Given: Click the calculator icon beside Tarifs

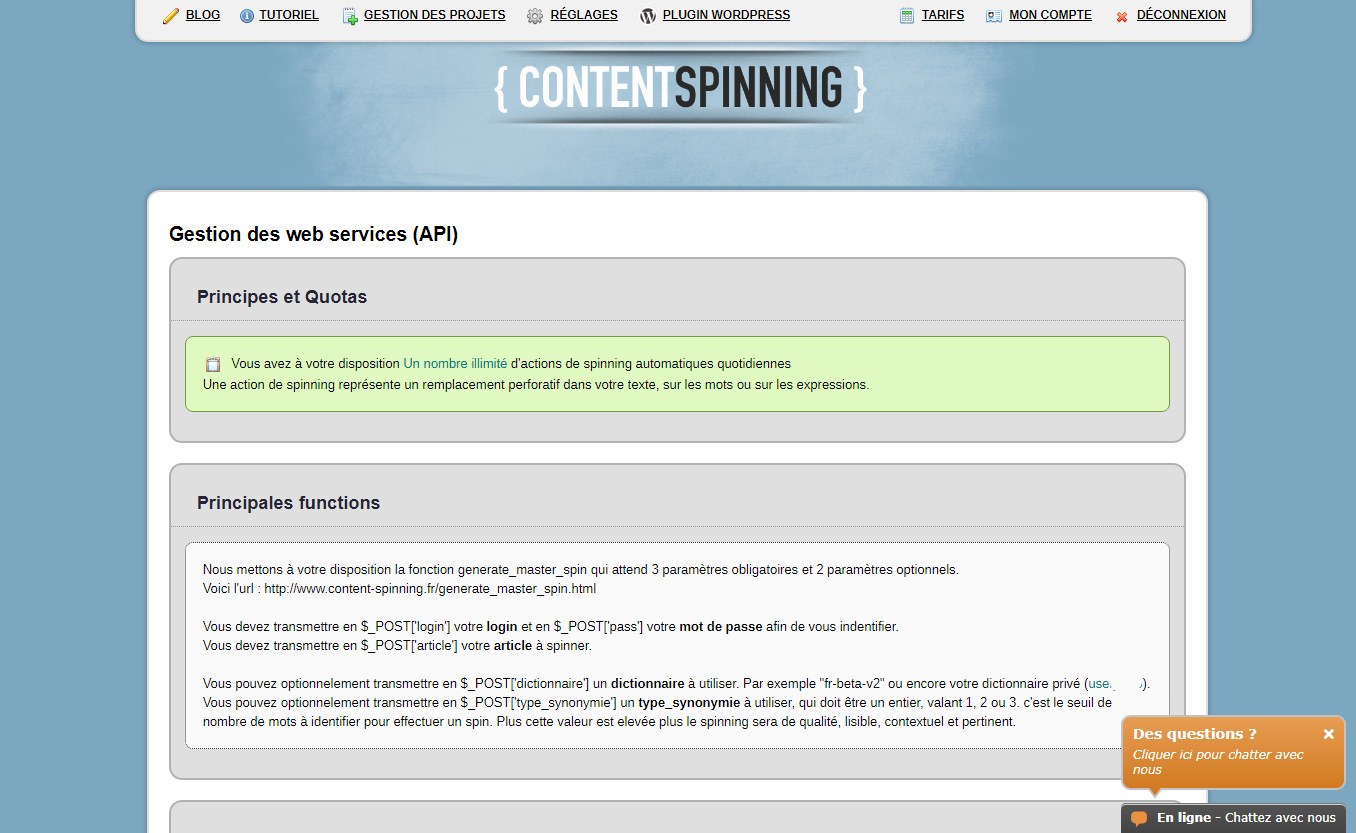Looking at the screenshot, I should [x=907, y=16].
